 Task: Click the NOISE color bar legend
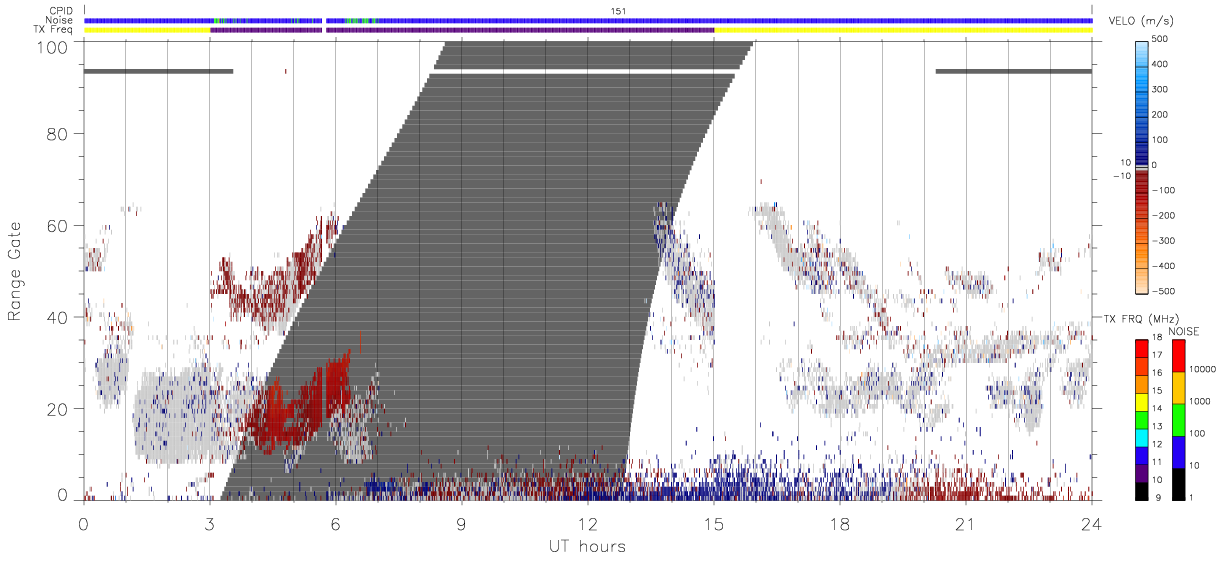pos(1178,420)
